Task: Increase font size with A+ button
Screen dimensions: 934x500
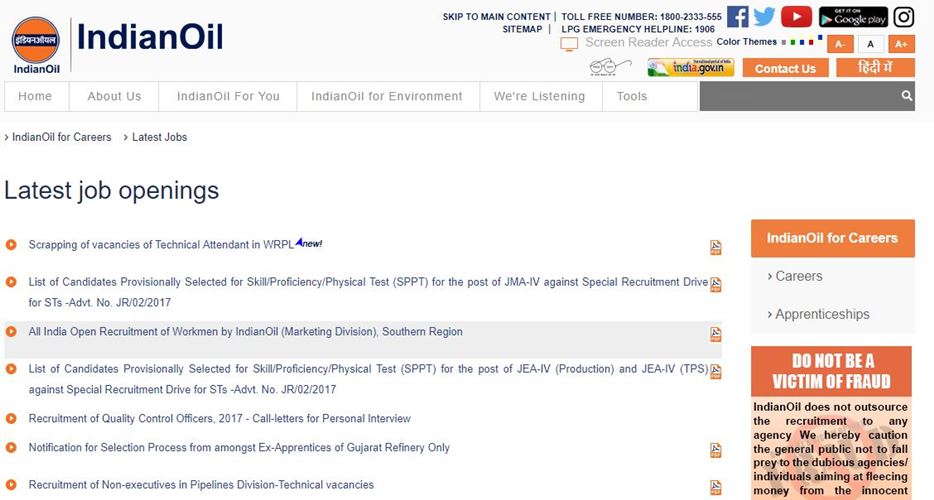Action: tap(901, 44)
